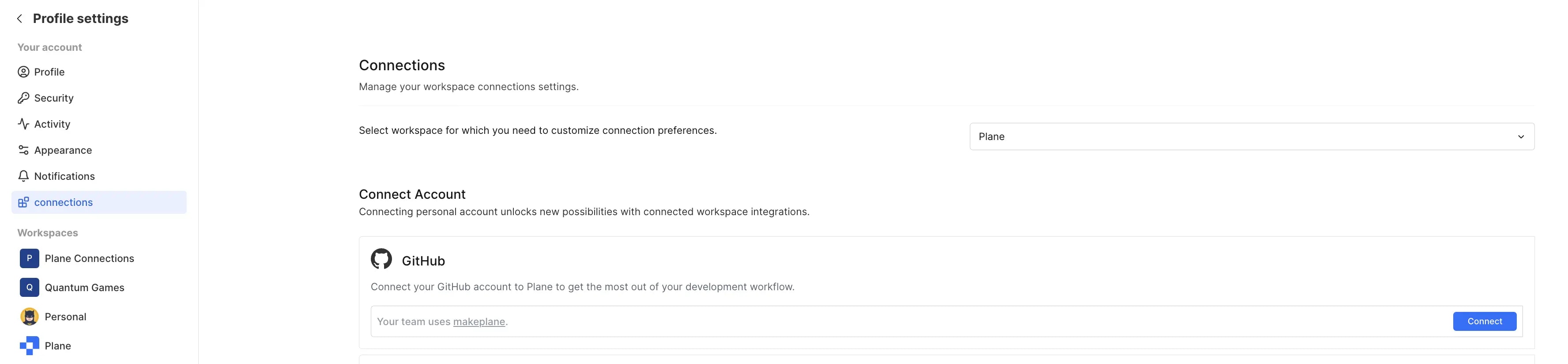The width and height of the screenshot is (1568, 364).
Task: Click the Appearance settings icon
Action: click(x=23, y=150)
